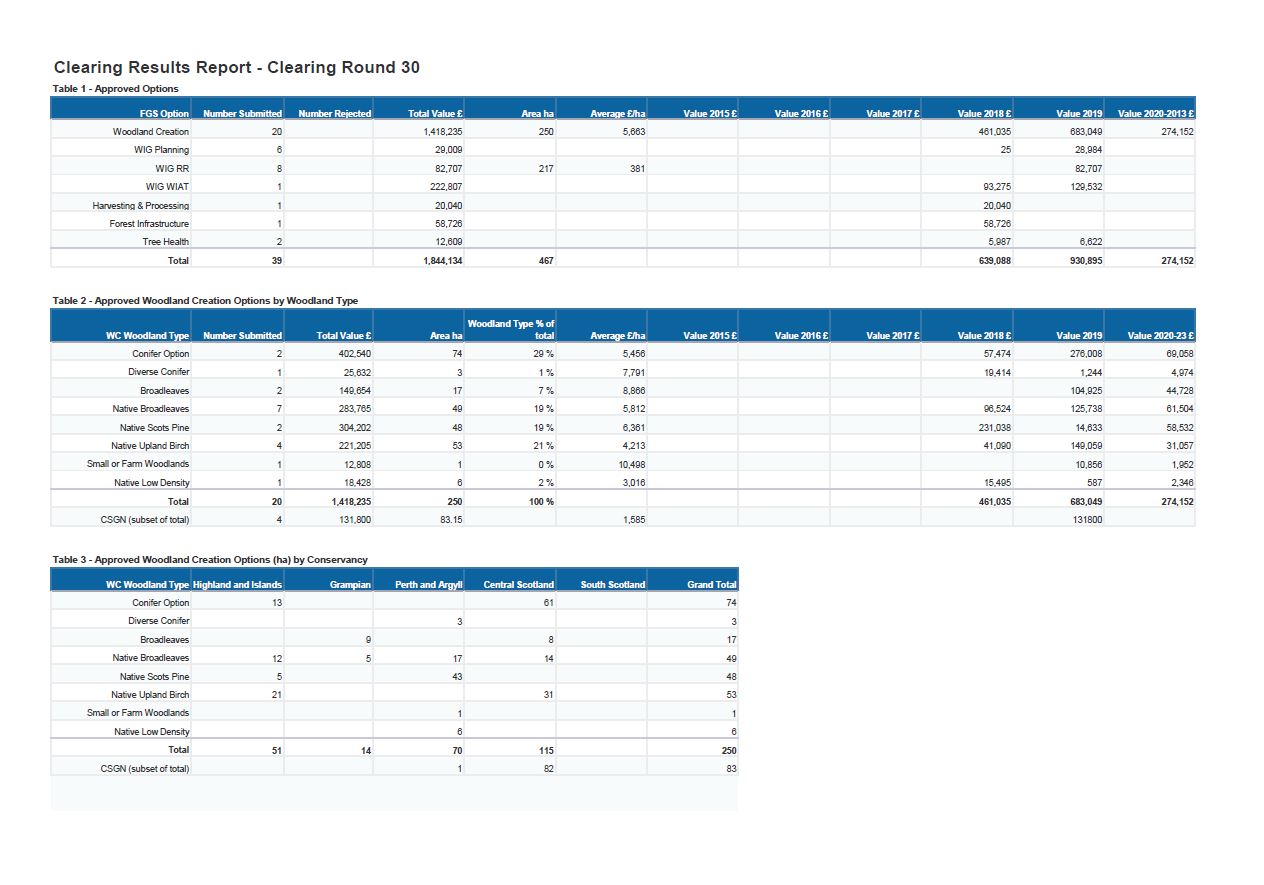Select the 'Small or Farm Woodlands' row in Table 2
This screenshot has width=1264, height=885.
(137, 464)
